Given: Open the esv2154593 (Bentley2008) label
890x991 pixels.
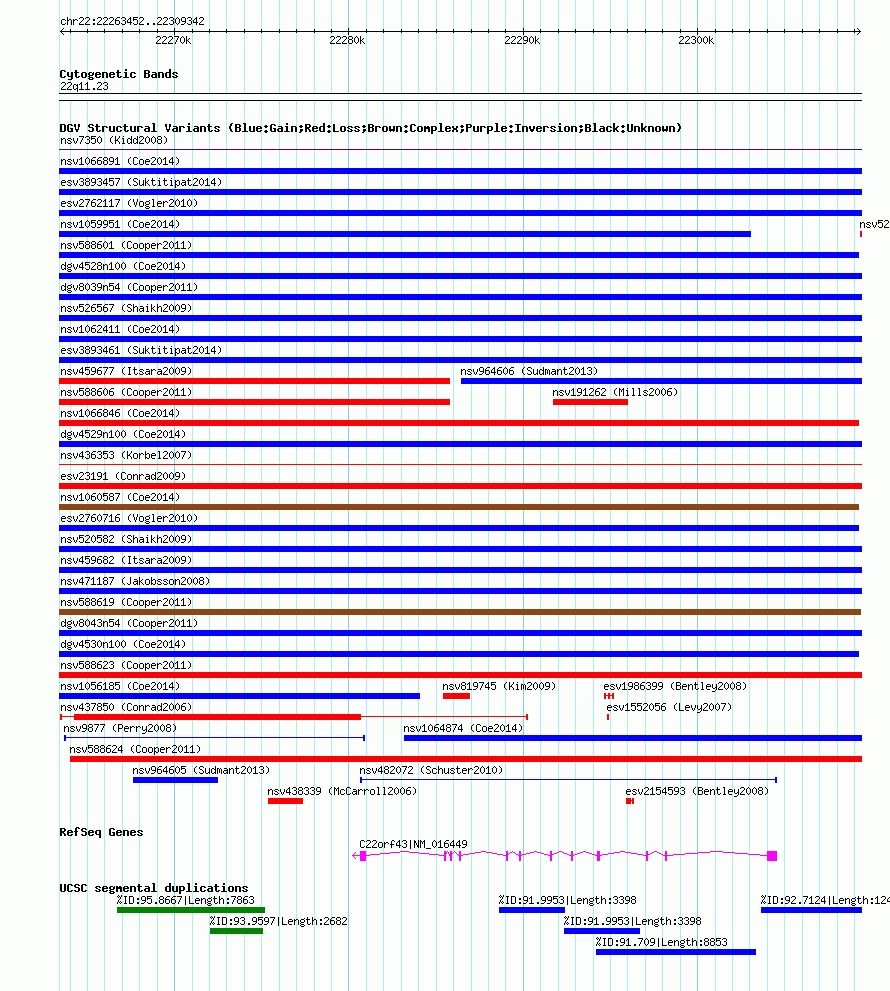Looking at the screenshot, I should pyautogui.click(x=697, y=791).
